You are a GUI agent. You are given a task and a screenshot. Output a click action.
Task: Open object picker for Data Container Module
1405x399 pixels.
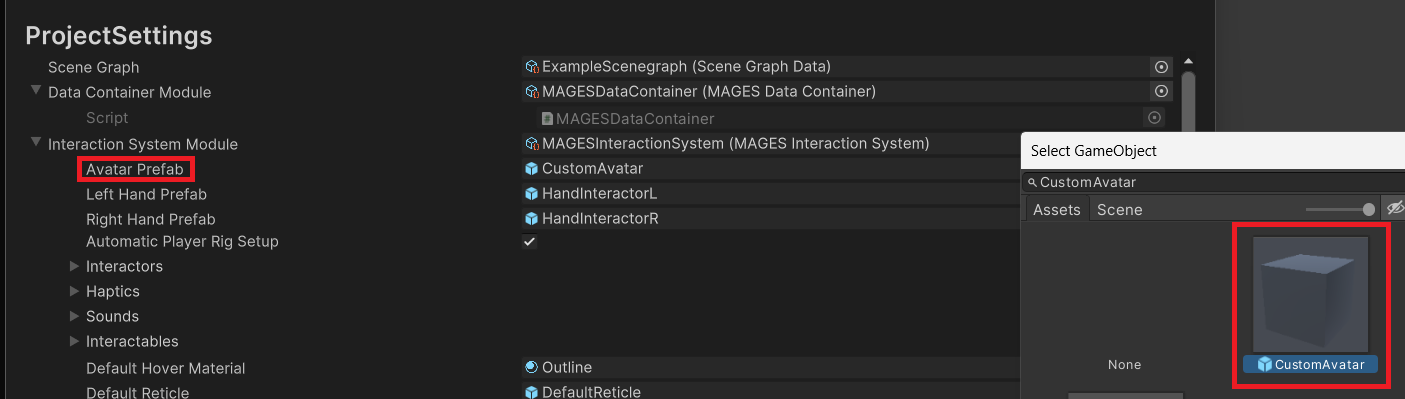click(1161, 92)
